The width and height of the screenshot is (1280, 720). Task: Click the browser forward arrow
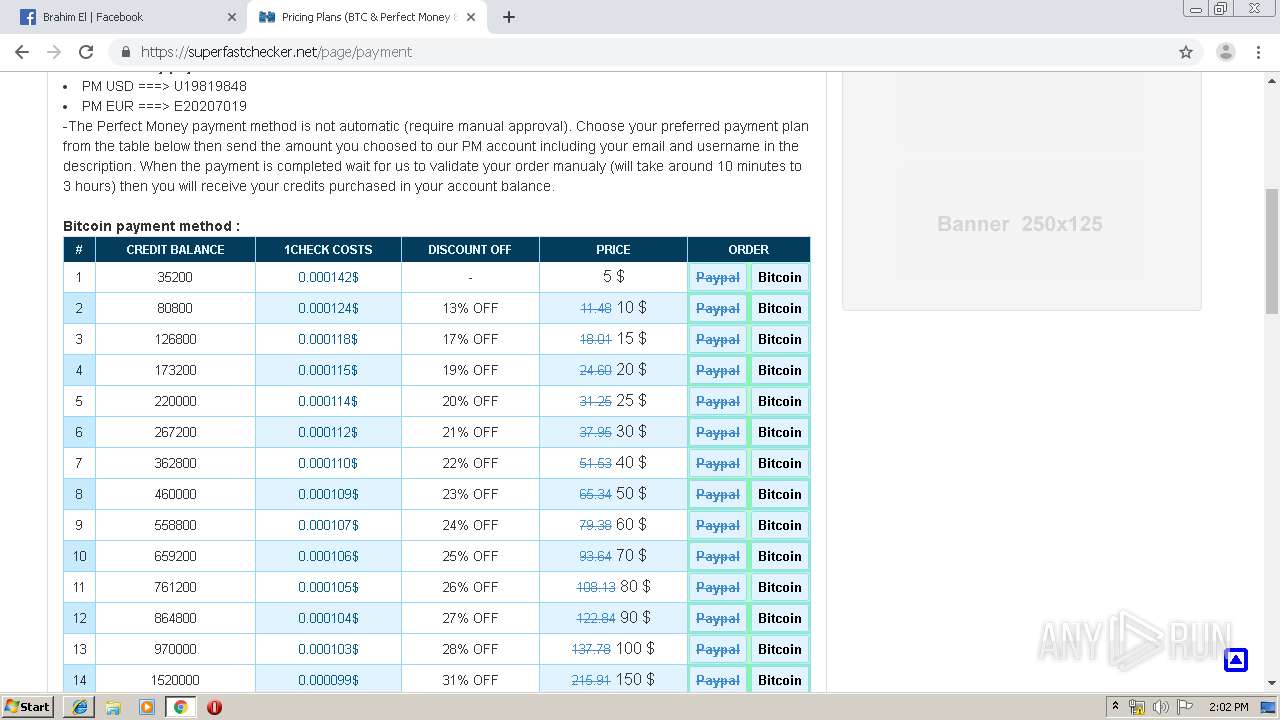tap(54, 52)
